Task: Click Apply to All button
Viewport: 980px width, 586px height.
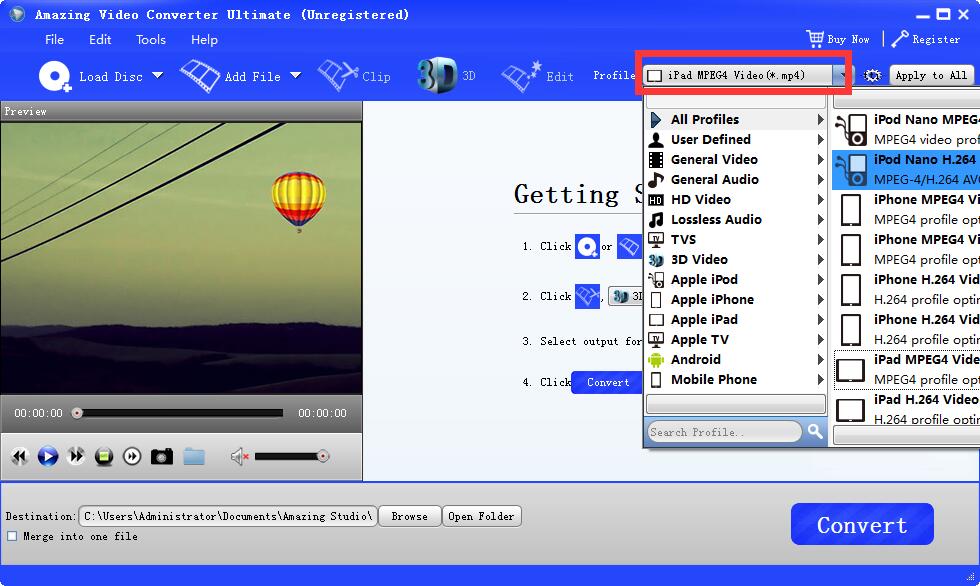Action: 931,76
